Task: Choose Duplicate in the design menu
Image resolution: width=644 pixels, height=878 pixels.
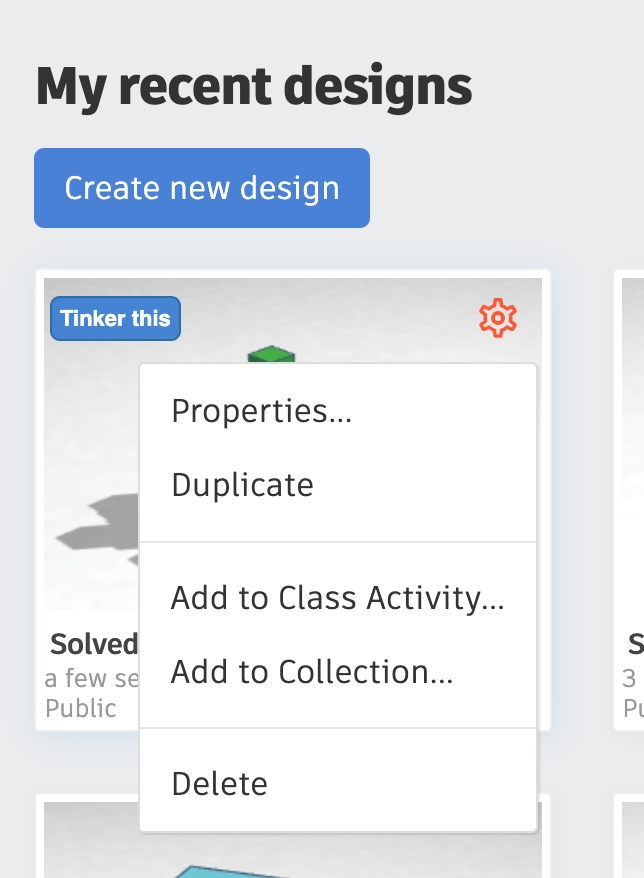Action: point(243,485)
